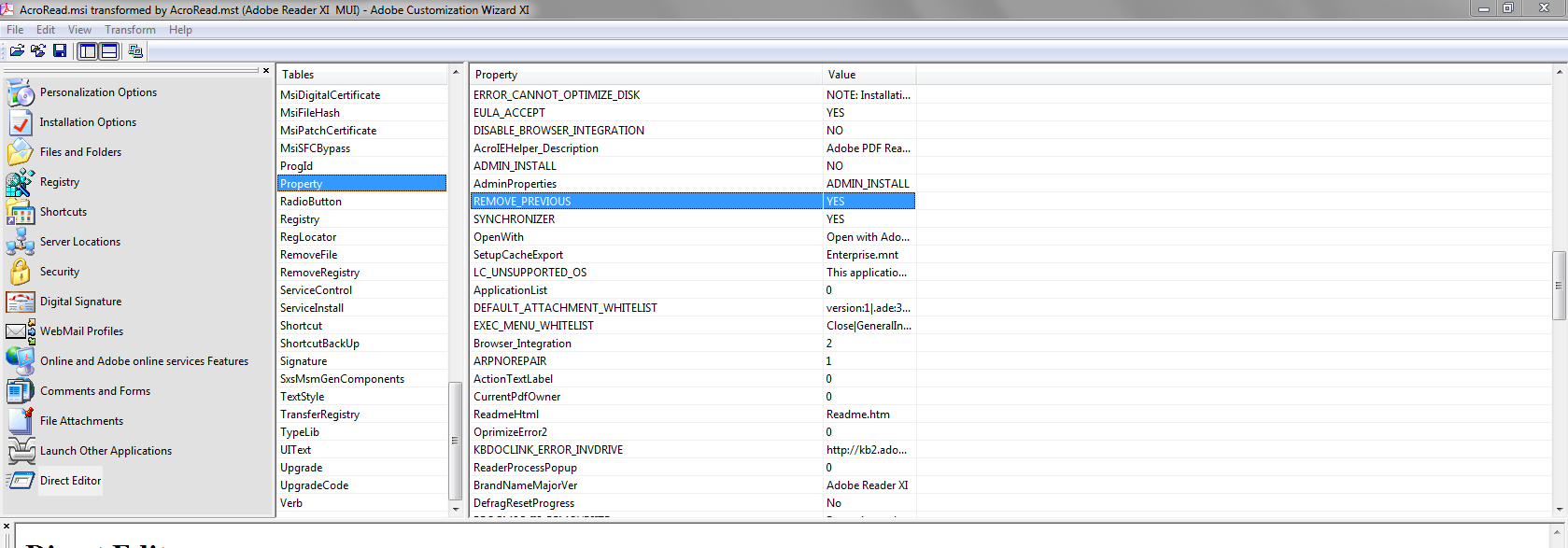The width and height of the screenshot is (1568, 548).
Task: Click the Direct Editor icon
Action: pos(21,481)
